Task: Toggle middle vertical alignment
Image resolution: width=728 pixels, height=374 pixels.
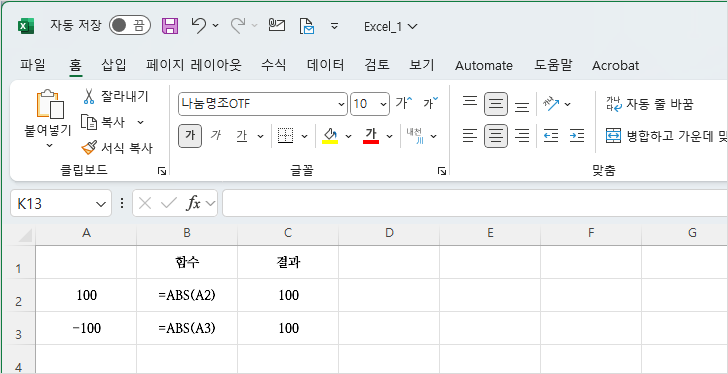Action: pyautogui.click(x=496, y=104)
